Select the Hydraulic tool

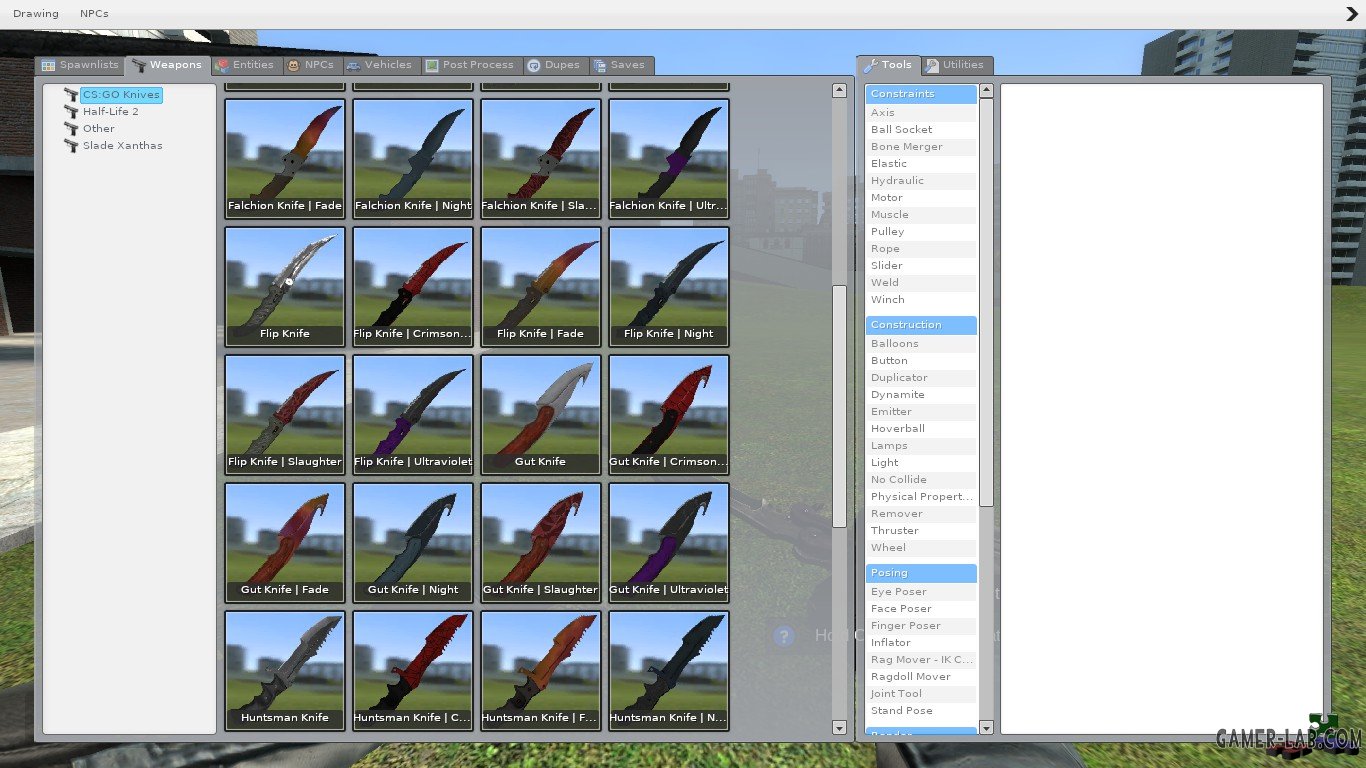[x=921, y=181]
